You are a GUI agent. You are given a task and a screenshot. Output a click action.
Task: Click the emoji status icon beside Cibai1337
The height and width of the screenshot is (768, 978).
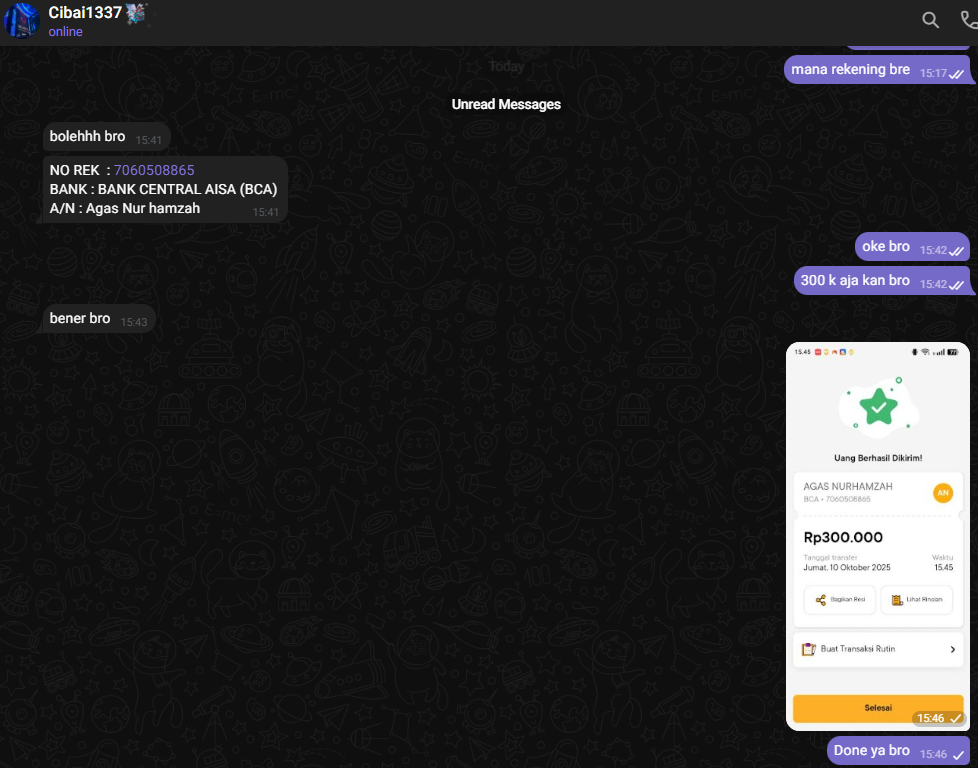click(137, 13)
